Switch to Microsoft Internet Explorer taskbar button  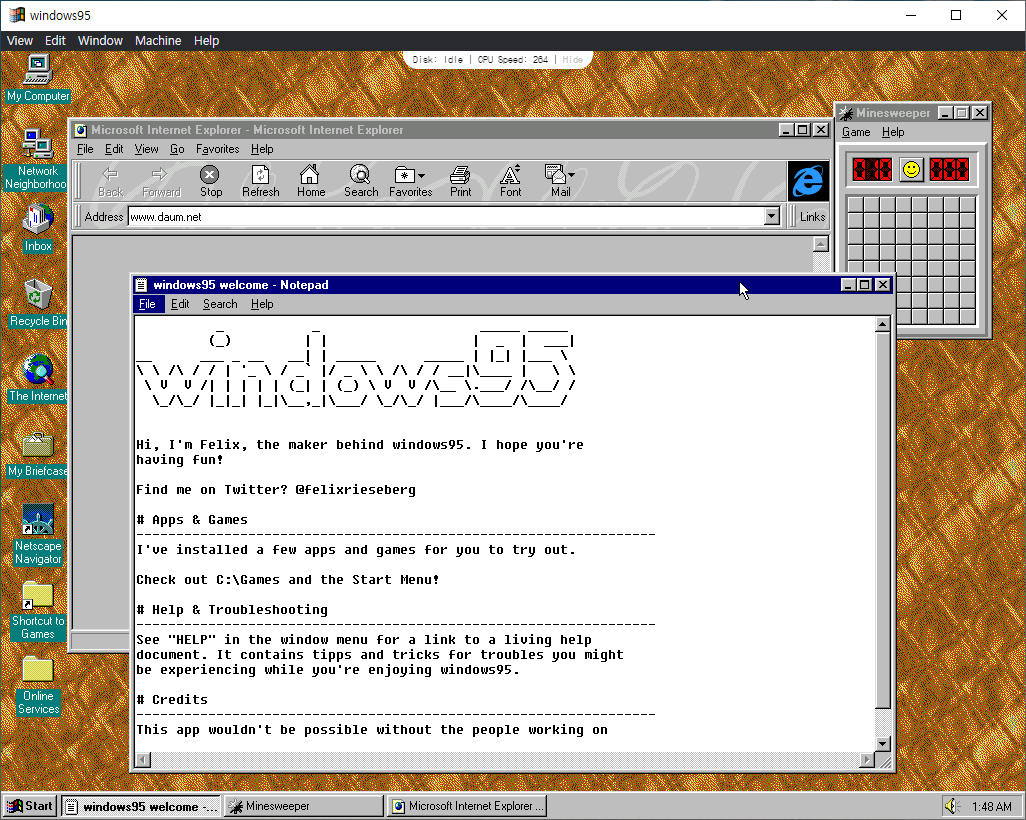tap(467, 806)
